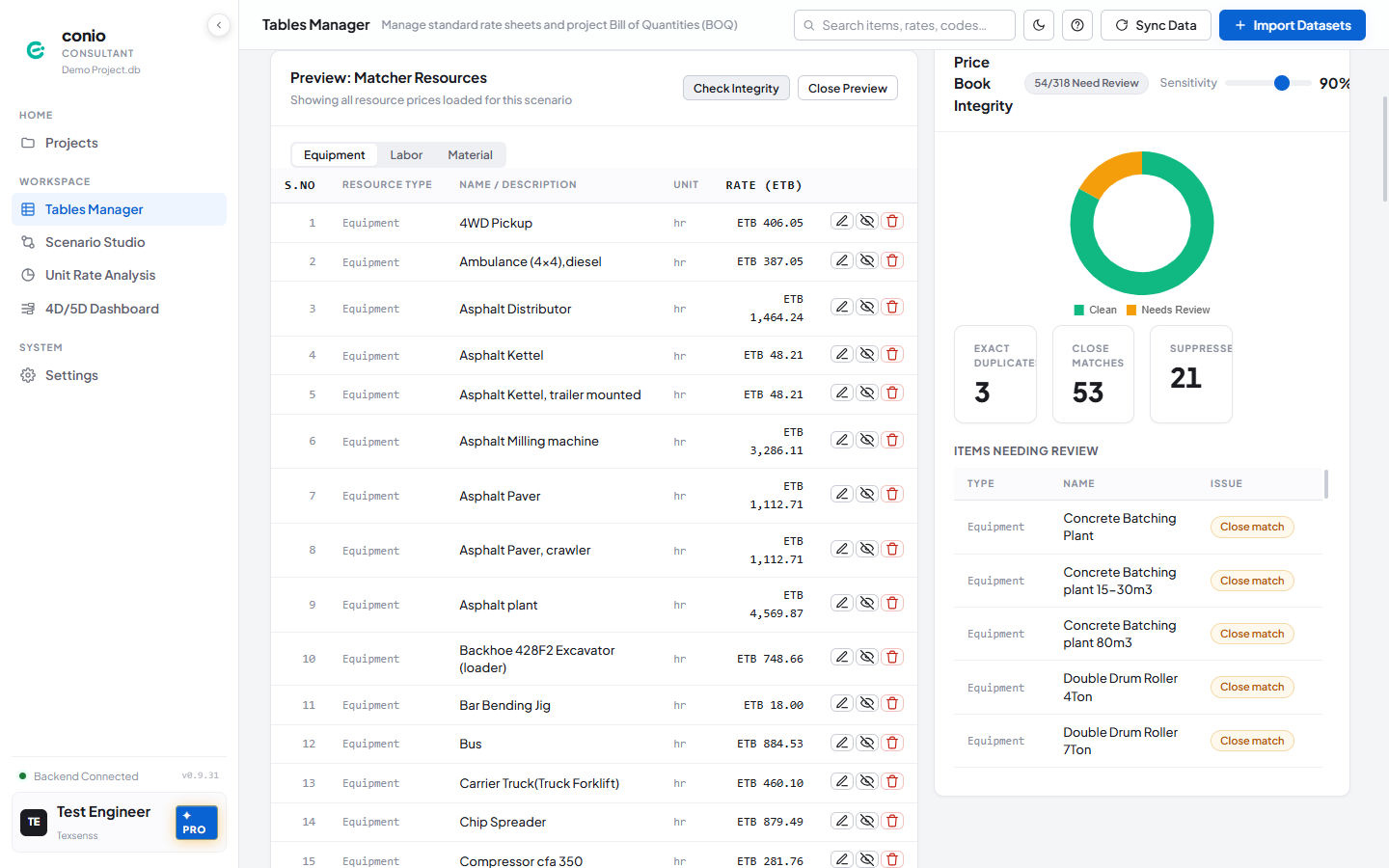Open the Close match issue for Concrete Batching Plant
The height and width of the screenshot is (868, 1389).
point(1252,527)
